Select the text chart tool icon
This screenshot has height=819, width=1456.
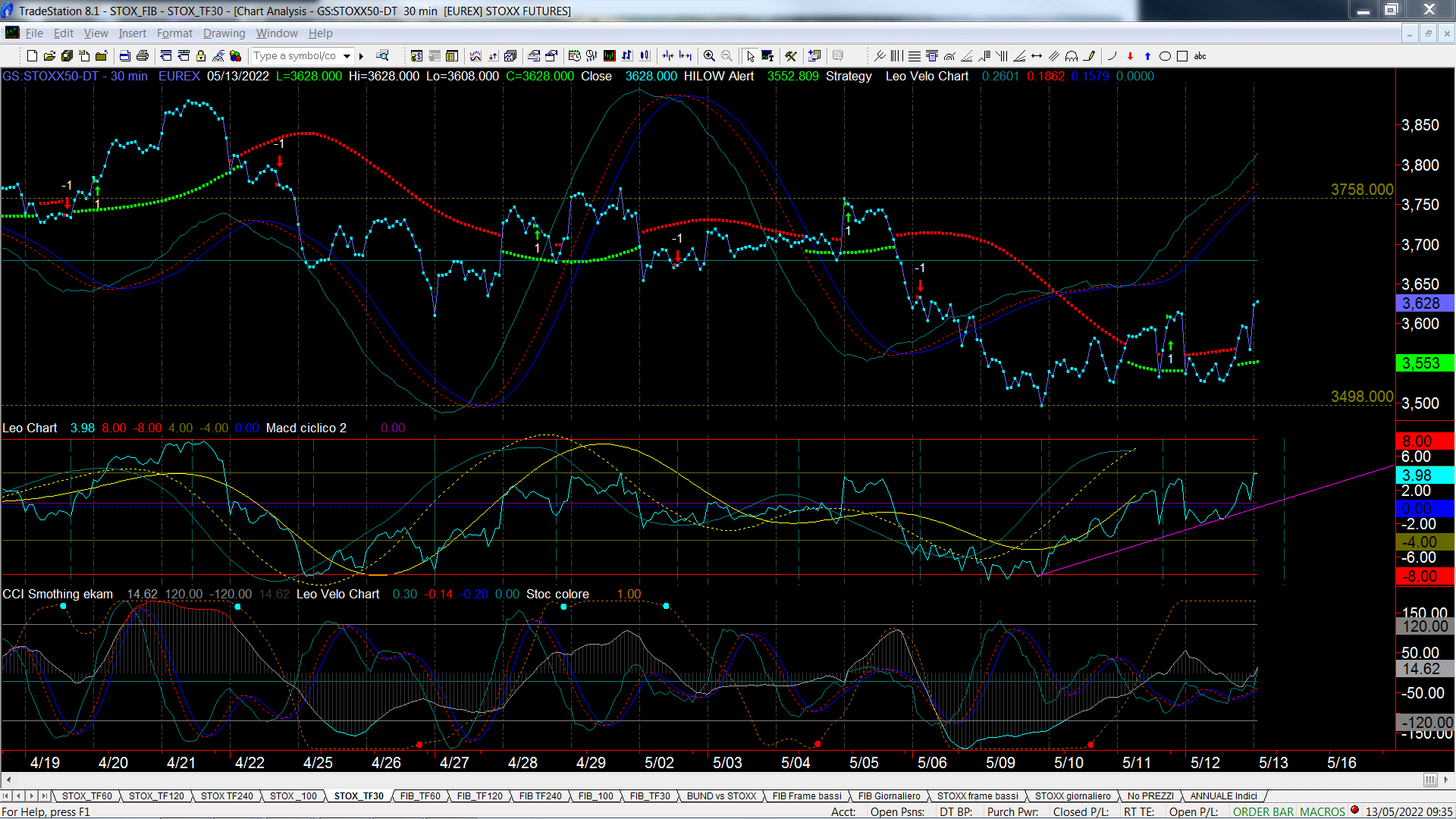(767, 56)
